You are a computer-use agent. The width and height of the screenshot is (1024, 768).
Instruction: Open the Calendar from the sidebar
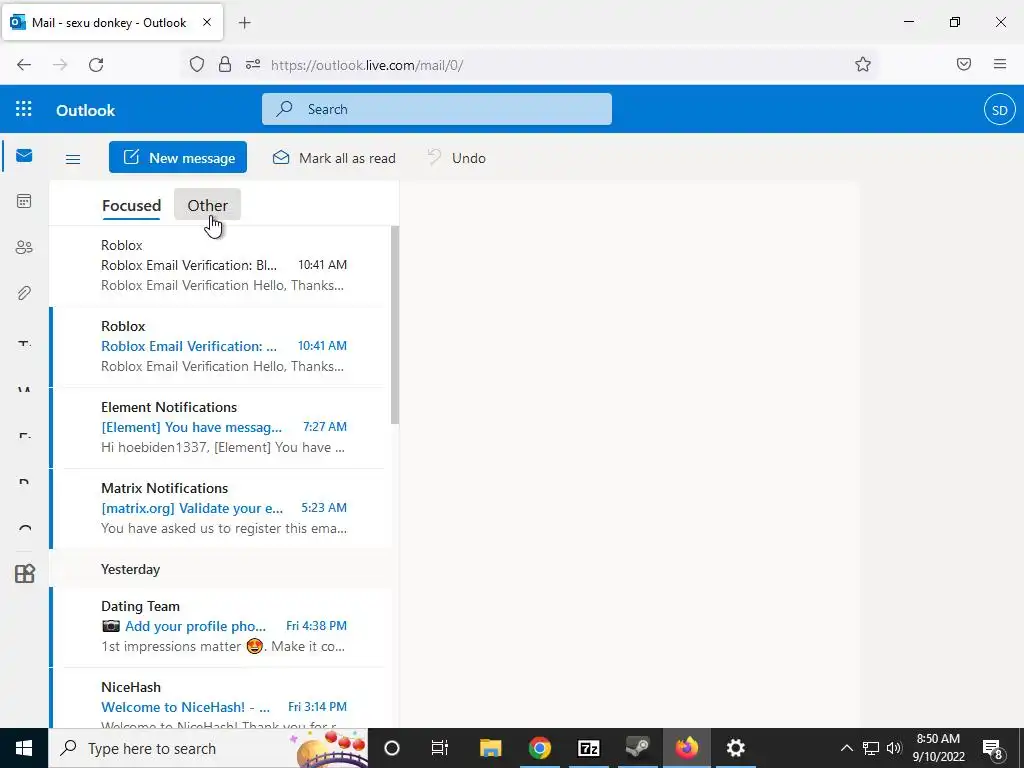pyautogui.click(x=24, y=201)
